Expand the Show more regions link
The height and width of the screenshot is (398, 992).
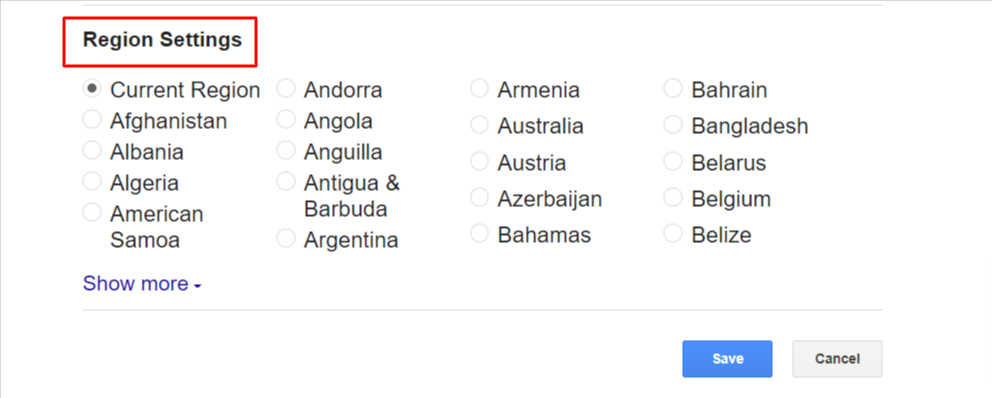[142, 283]
